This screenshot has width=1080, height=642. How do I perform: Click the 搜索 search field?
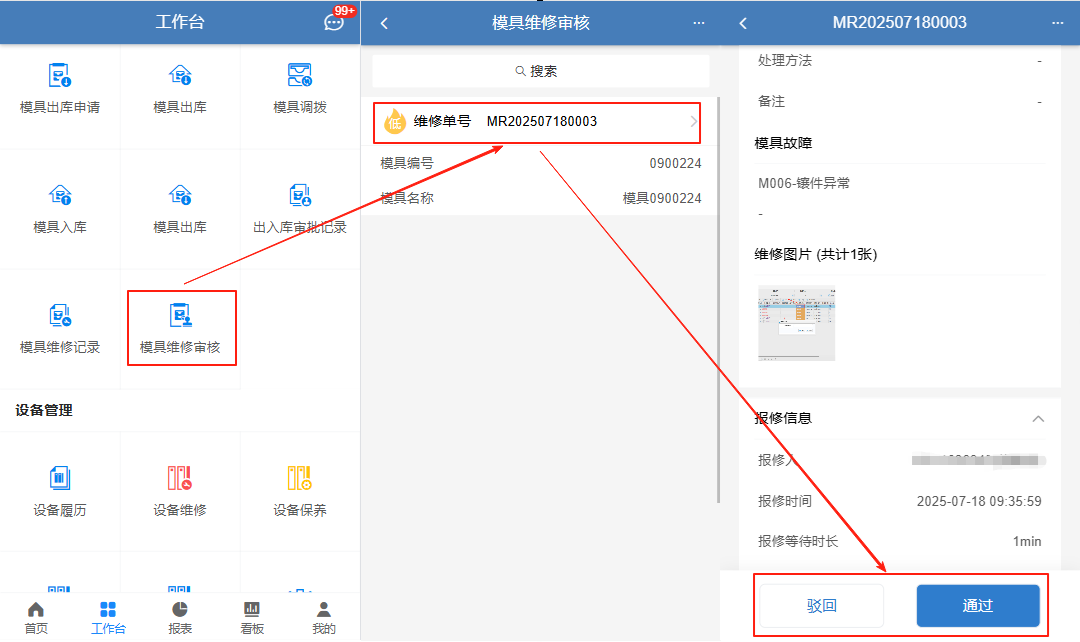pos(540,71)
